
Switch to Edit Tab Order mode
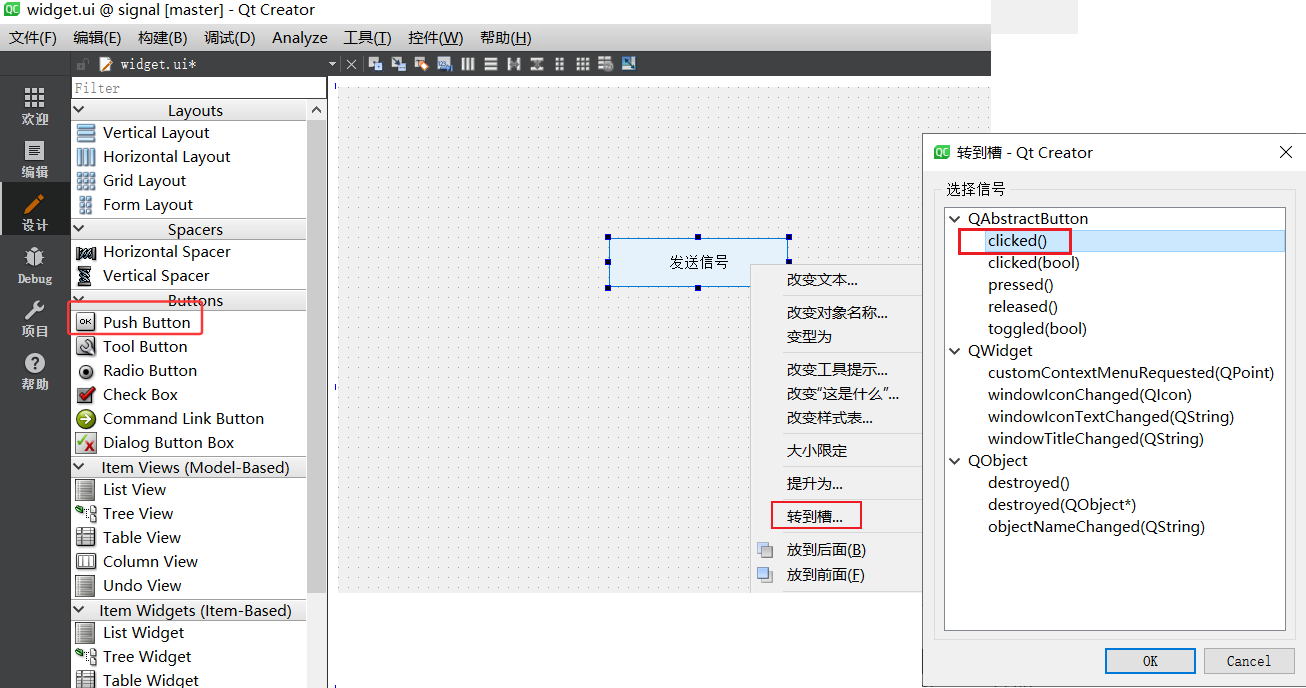pyautogui.click(x=444, y=64)
